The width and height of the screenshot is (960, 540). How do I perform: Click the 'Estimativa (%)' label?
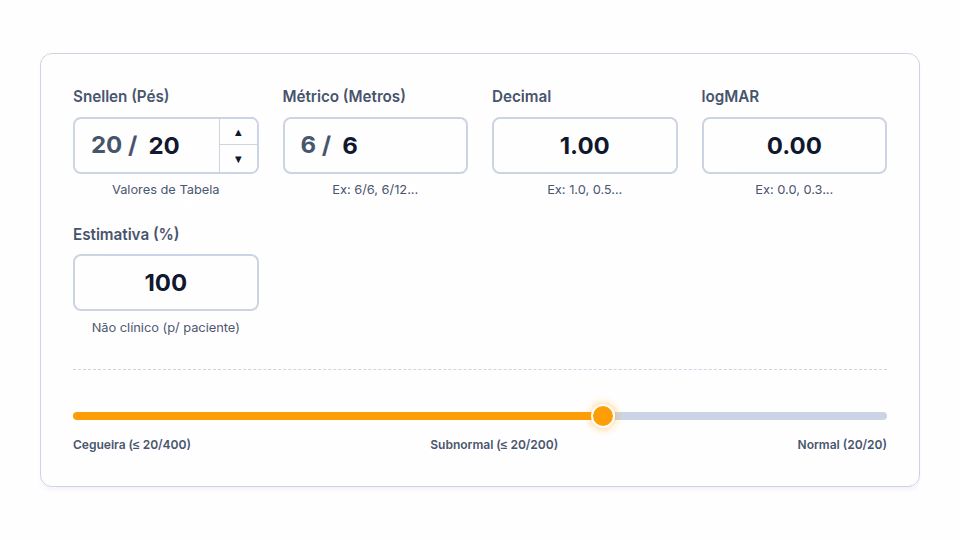pos(126,234)
